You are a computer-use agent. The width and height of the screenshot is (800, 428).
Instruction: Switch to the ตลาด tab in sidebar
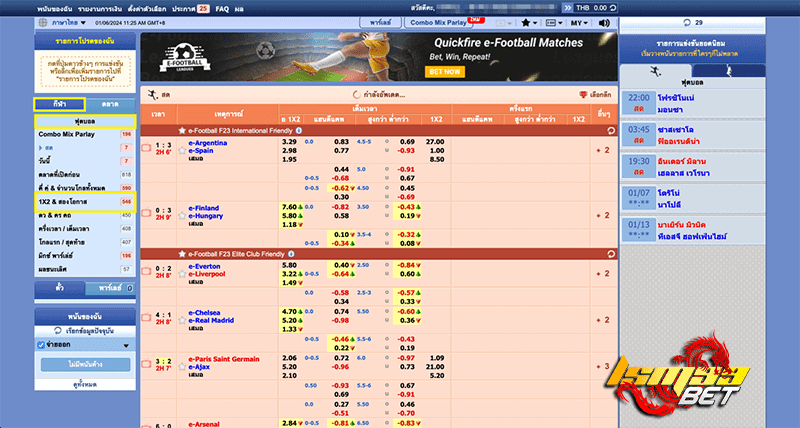tap(110, 104)
